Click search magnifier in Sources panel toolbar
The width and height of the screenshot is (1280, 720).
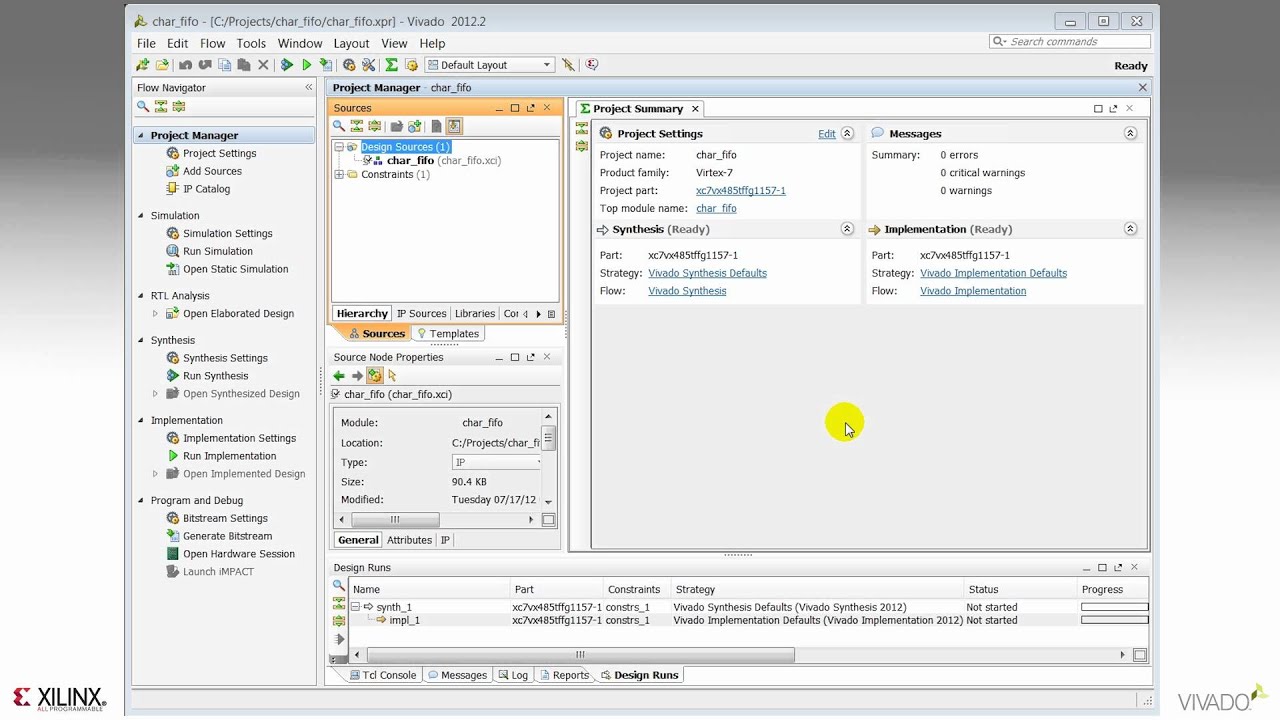click(x=339, y=126)
